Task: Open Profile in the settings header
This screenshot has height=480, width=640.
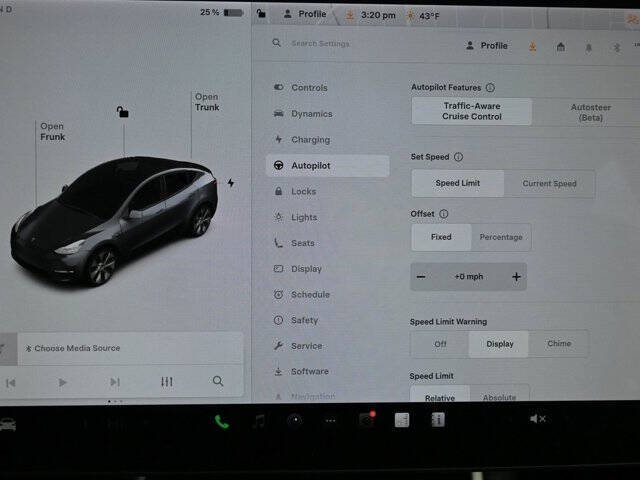Action: coord(487,46)
